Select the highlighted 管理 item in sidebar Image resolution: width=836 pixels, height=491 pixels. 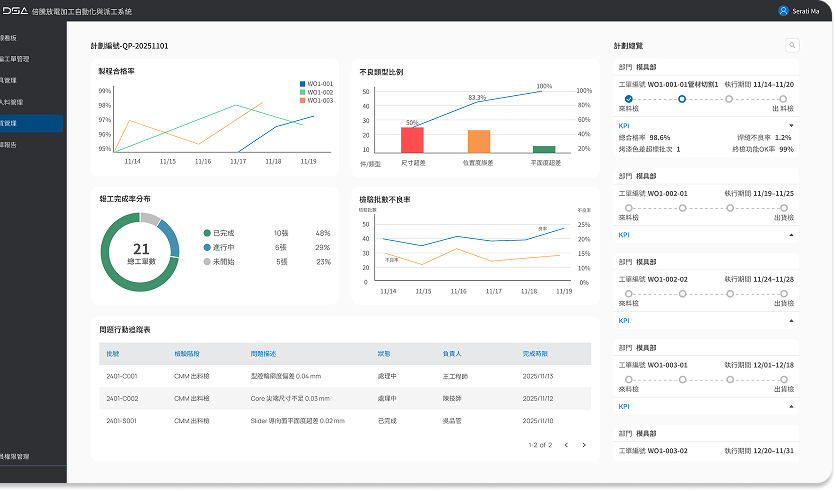click(x=30, y=123)
